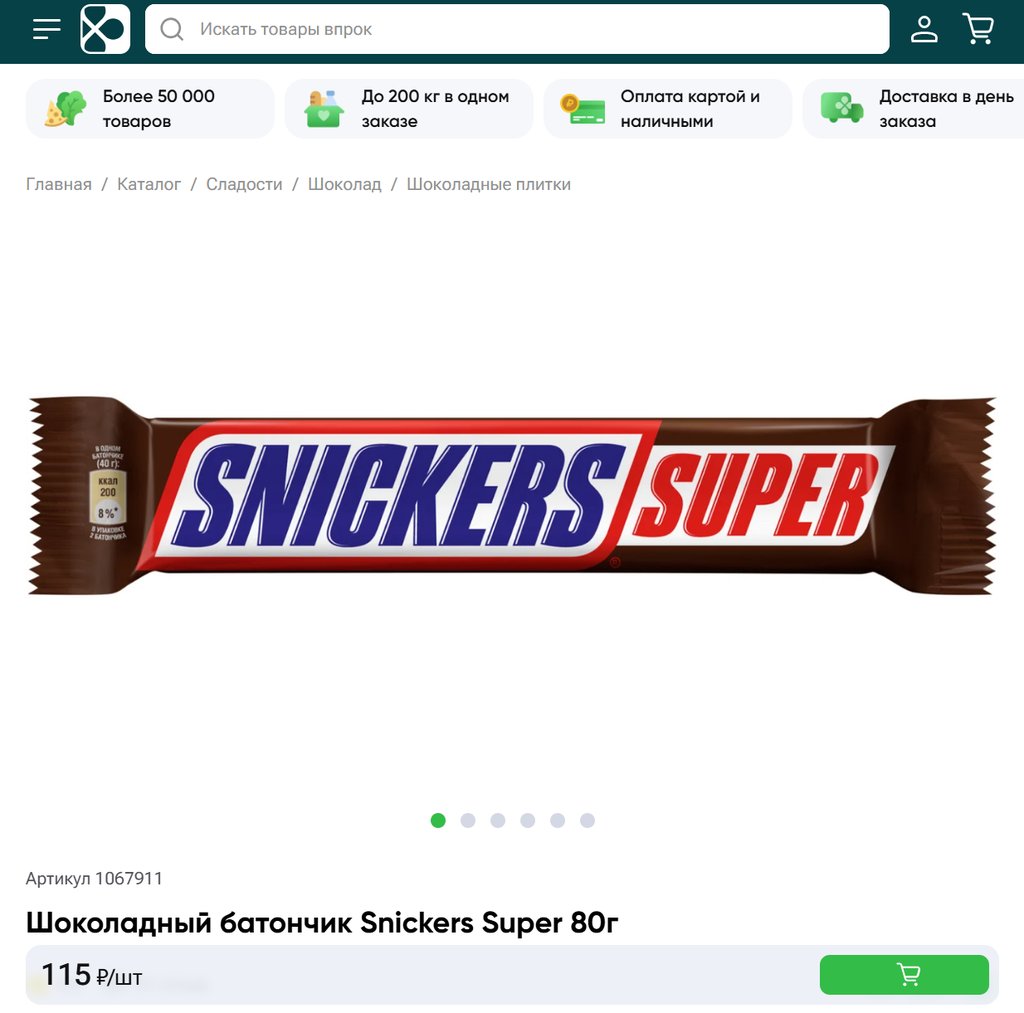
Task: Click the green grocery box icon
Action: [x=324, y=108]
